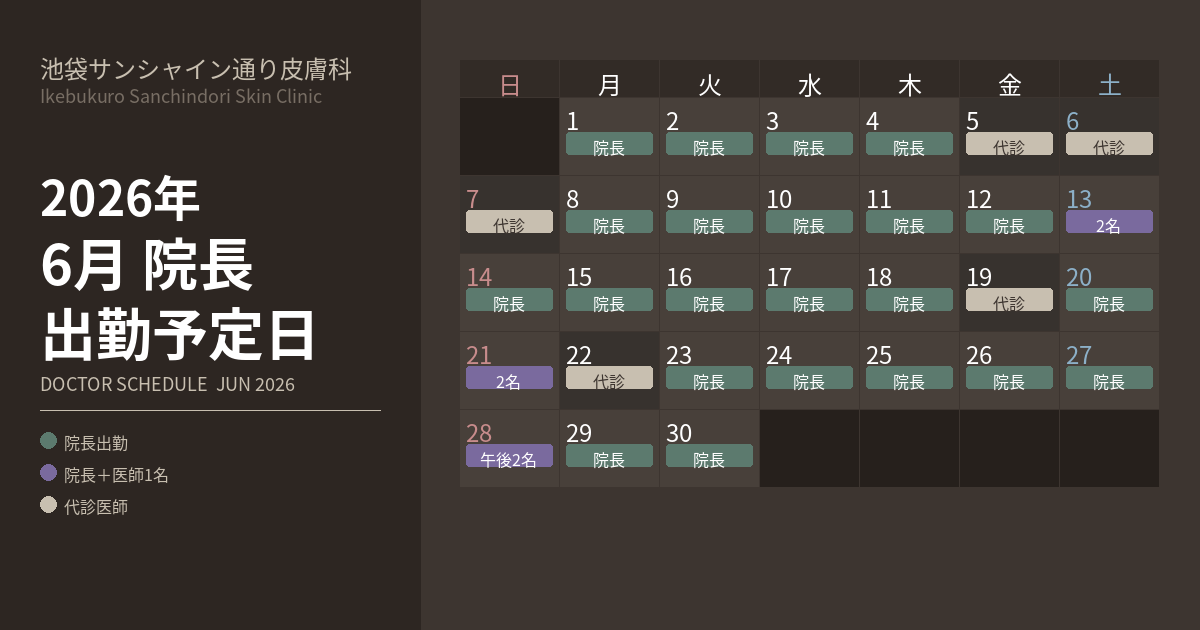Select the 院長 badge on June 17
The width and height of the screenshot is (1200, 630).
coord(809,300)
